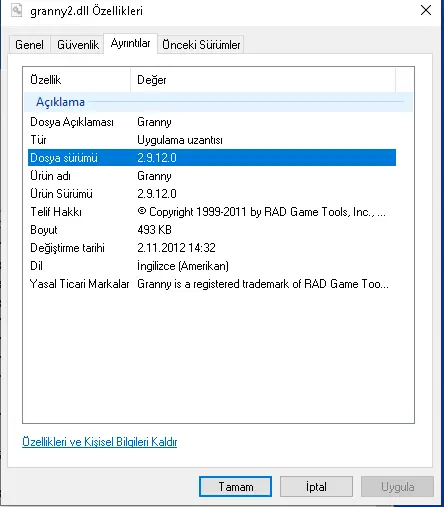Click the 2.11.2012 14:32 date value

tap(176, 248)
